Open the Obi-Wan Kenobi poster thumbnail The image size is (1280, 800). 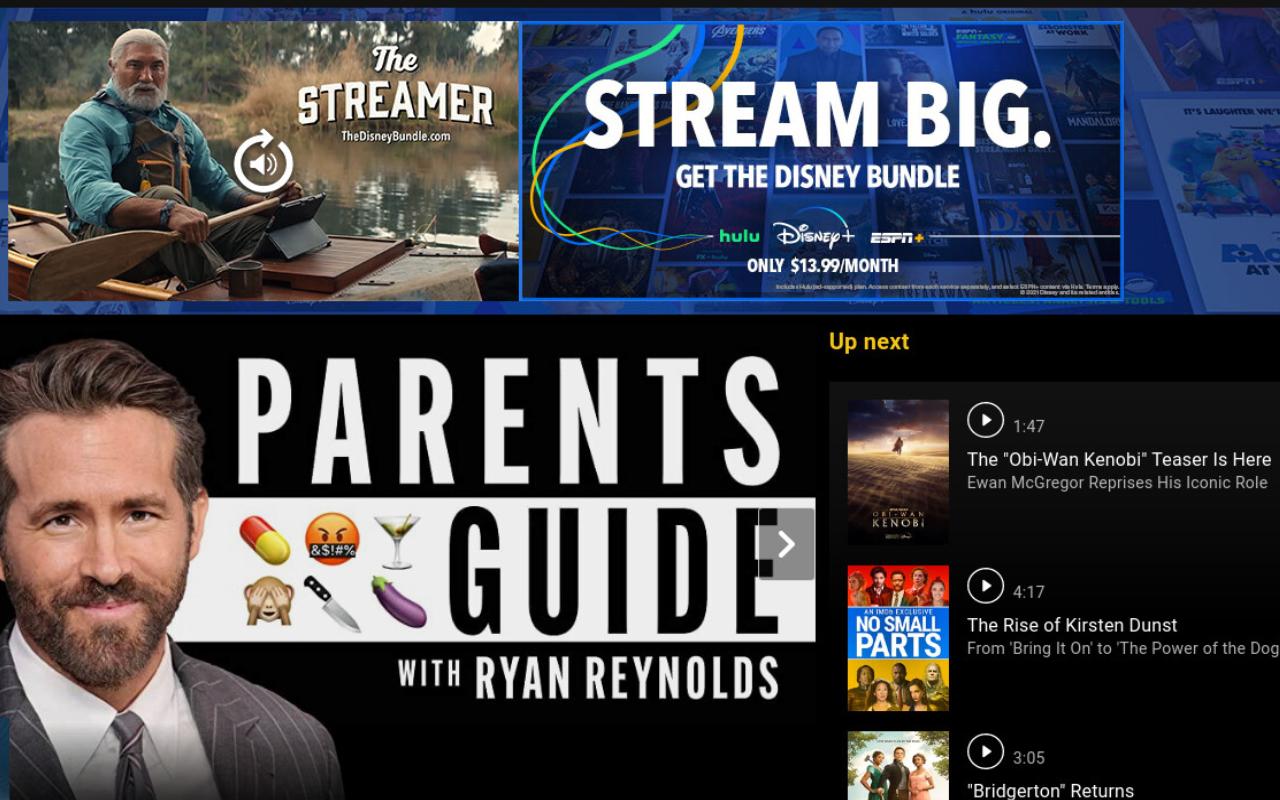pos(898,472)
